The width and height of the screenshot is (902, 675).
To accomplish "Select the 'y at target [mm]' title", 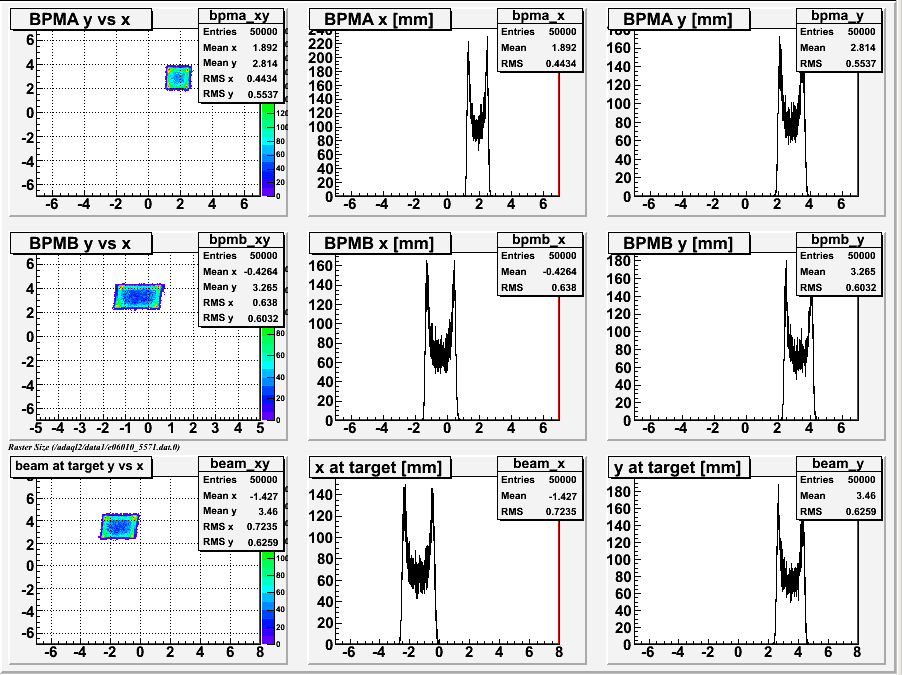I will click(679, 467).
